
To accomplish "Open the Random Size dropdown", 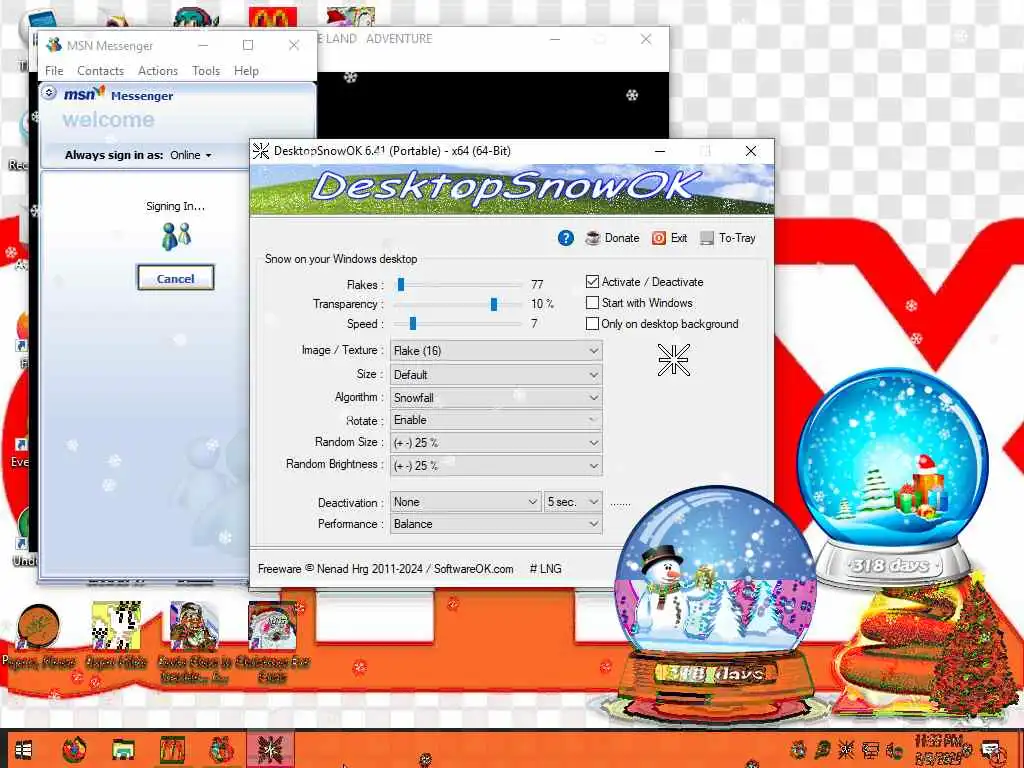I will (x=496, y=443).
